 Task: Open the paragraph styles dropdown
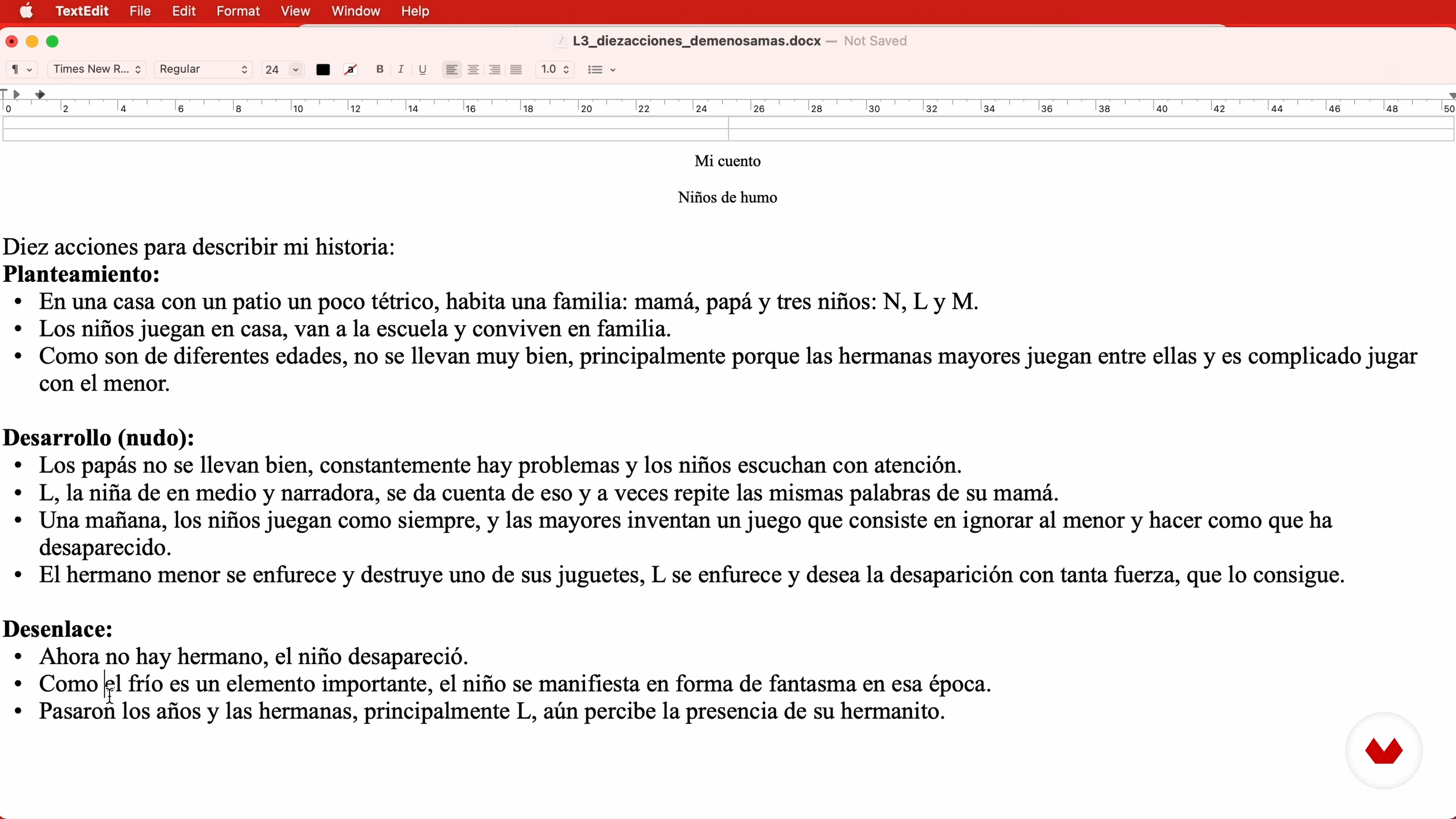(22, 69)
